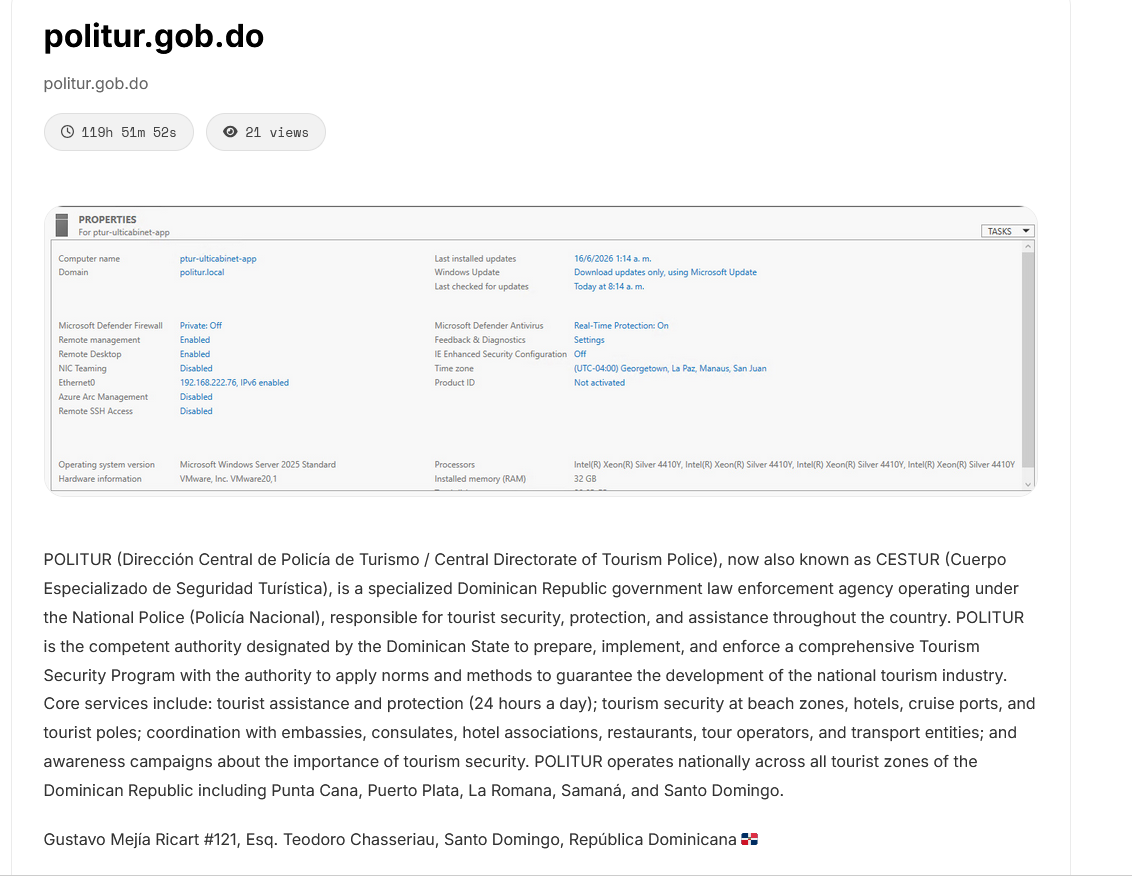The width and height of the screenshot is (1132, 876).
Task: Click the time zone UTC-04:00 link
Action: point(670,368)
